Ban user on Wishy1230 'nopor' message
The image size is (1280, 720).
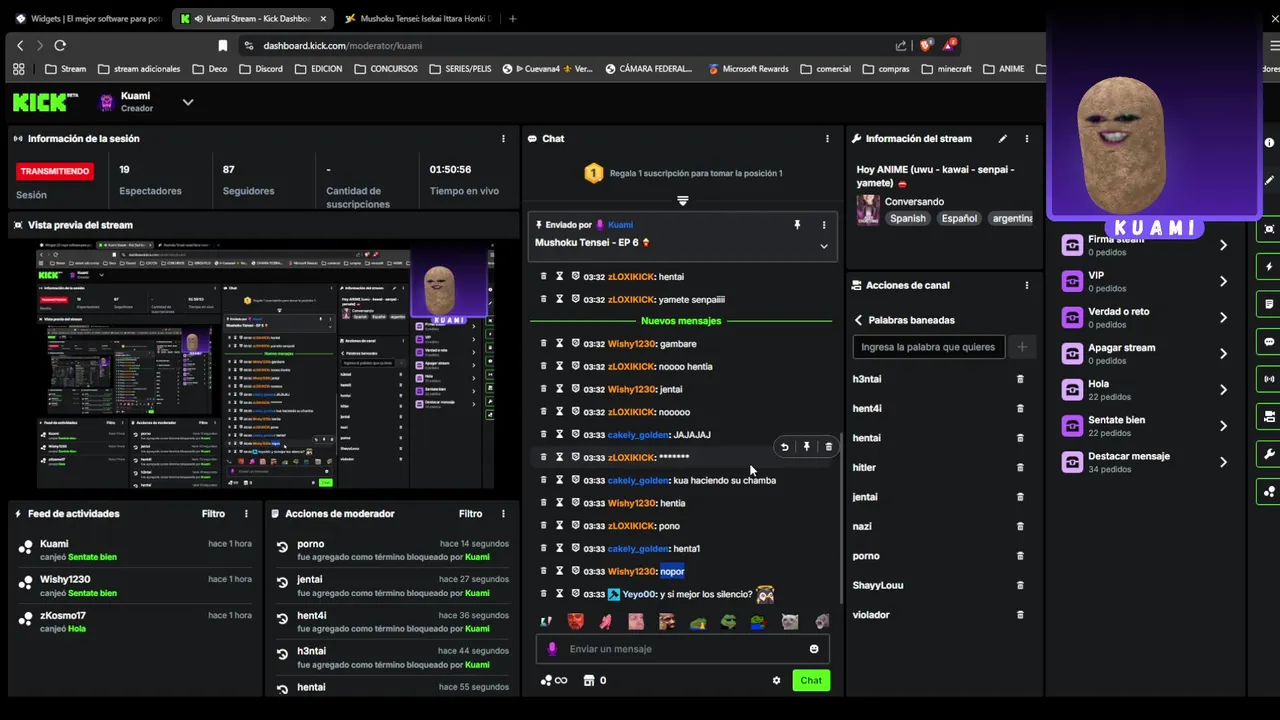click(575, 571)
